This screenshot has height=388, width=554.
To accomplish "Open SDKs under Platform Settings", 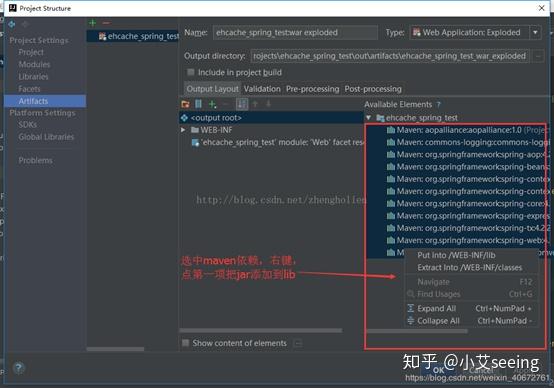I will pyautogui.click(x=28, y=125).
